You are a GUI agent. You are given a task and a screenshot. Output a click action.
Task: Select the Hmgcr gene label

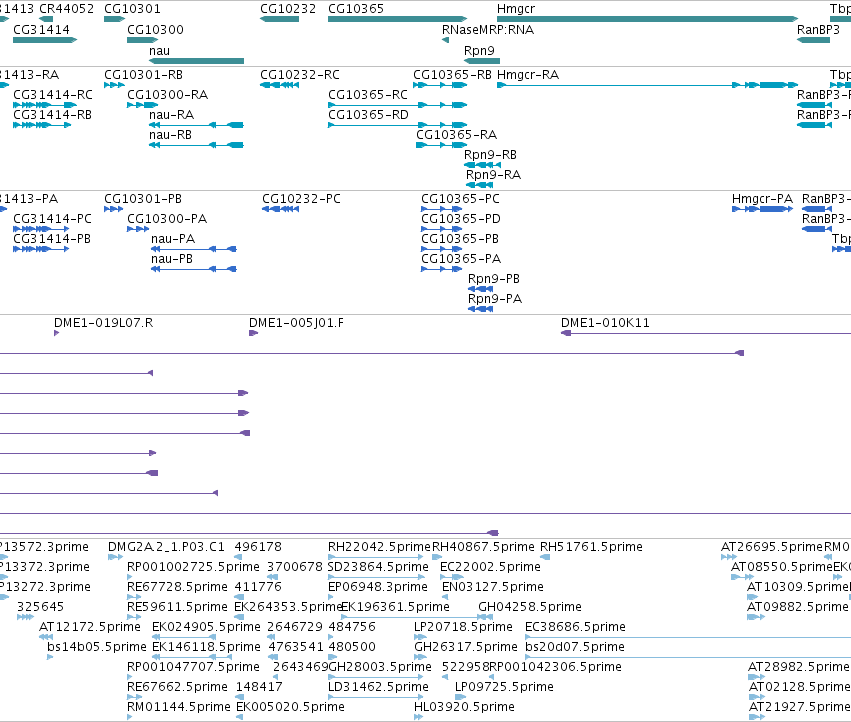[516, 9]
